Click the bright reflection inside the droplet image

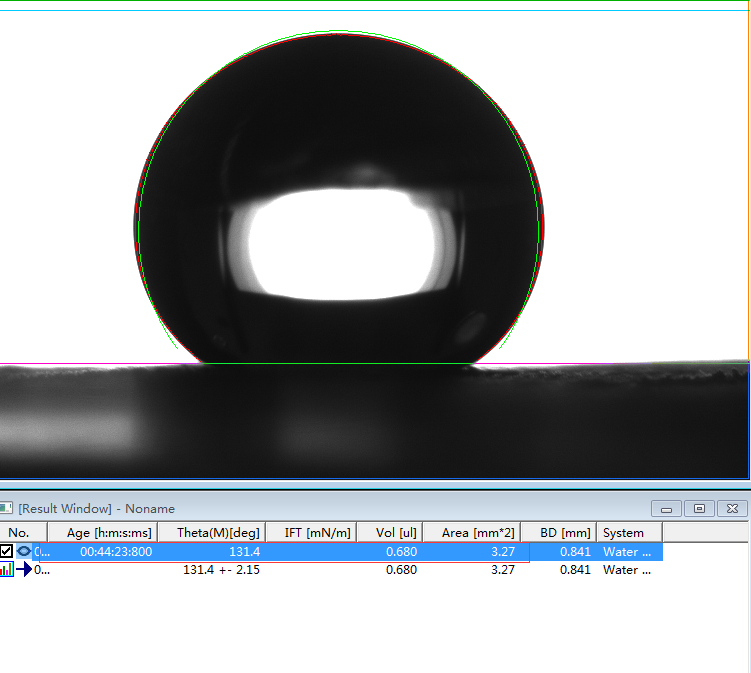340,245
